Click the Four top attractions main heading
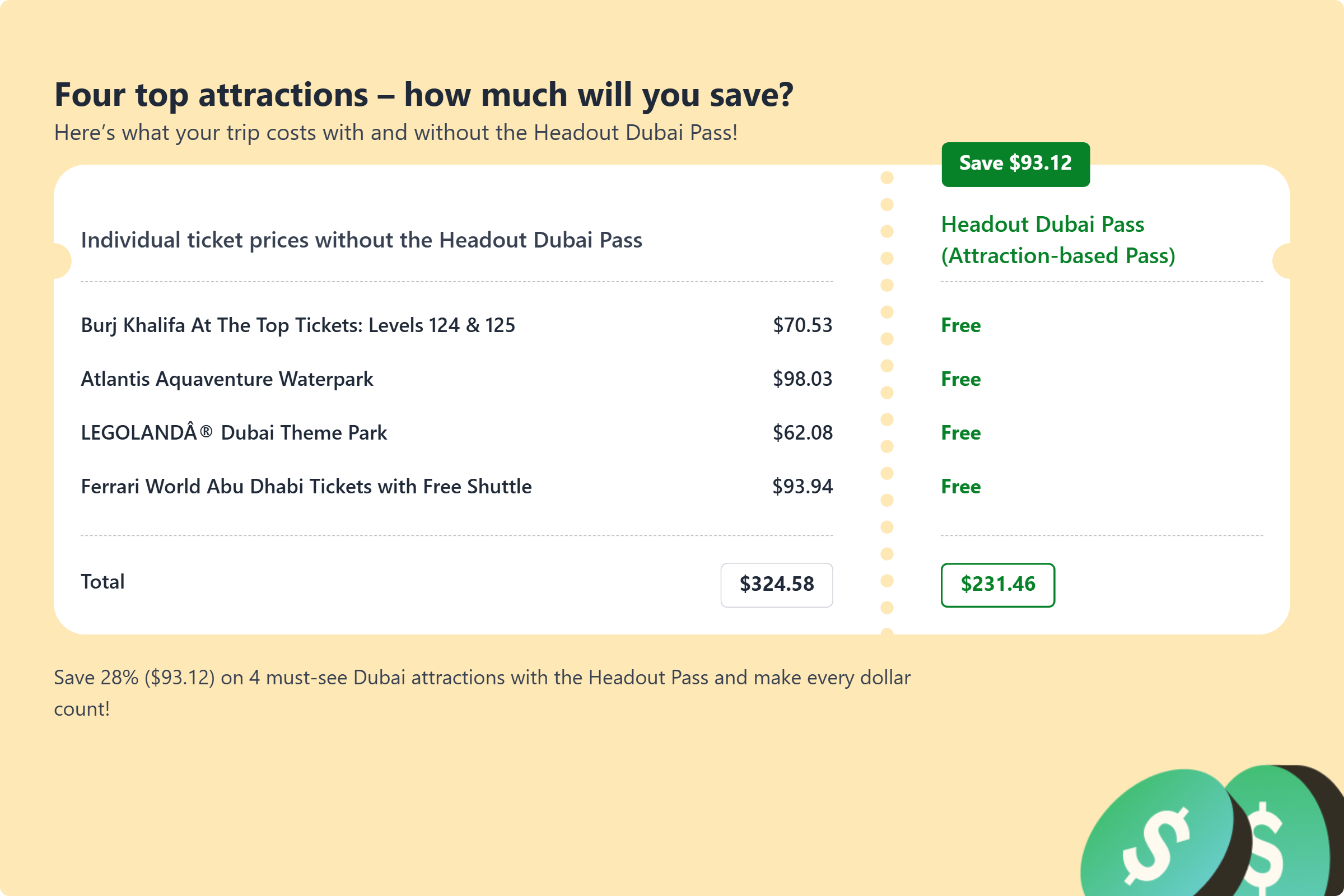This screenshot has width=1344, height=896. tap(423, 94)
